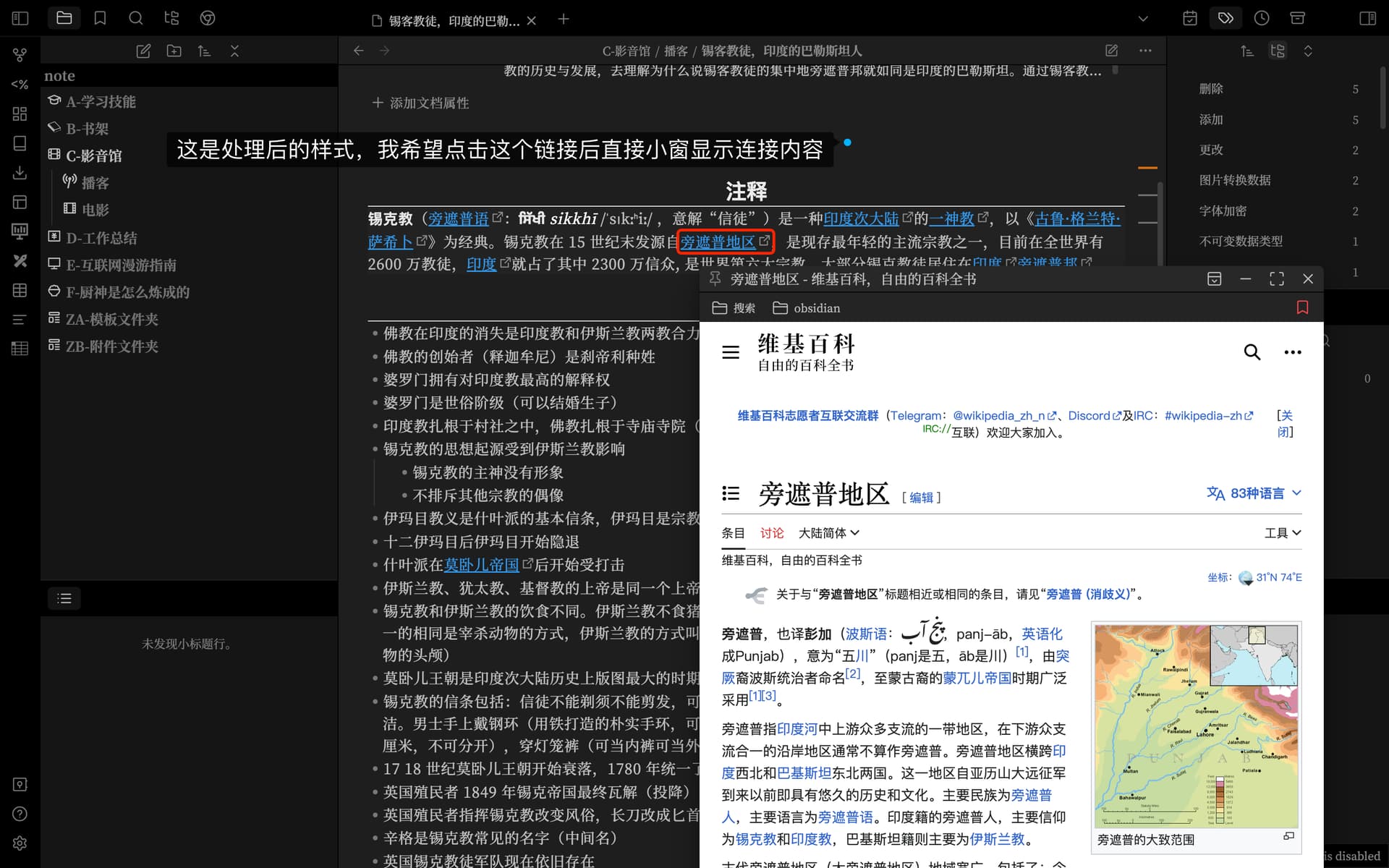Open the 莫卧儿帝国 link in the list
Viewport: 1389px width, 868px height.
(x=482, y=565)
